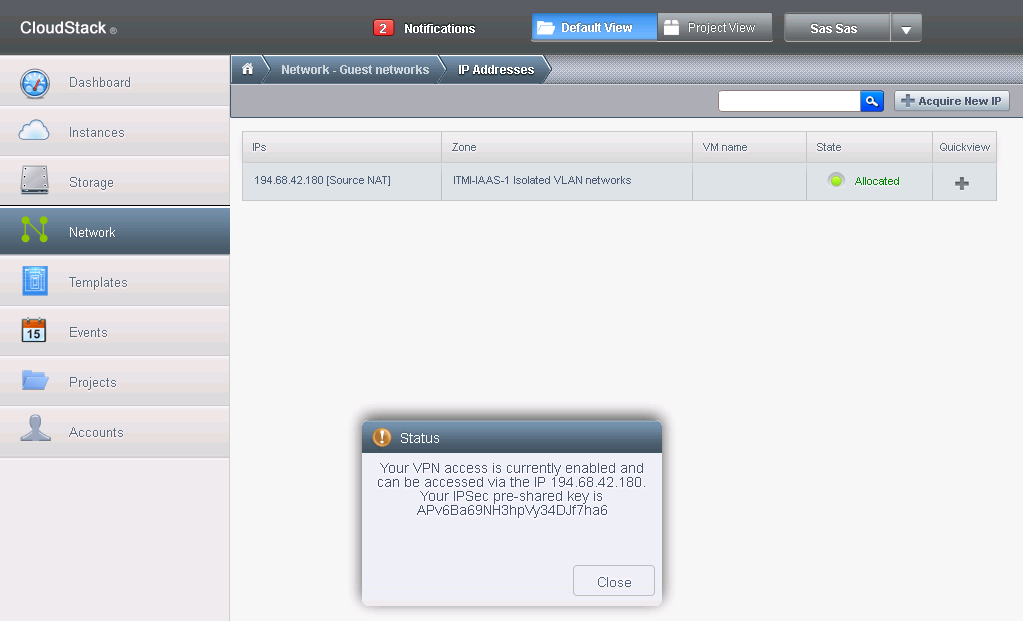The height and width of the screenshot is (621, 1023).
Task: Open Accounts via the person icon
Action: [x=35, y=429]
